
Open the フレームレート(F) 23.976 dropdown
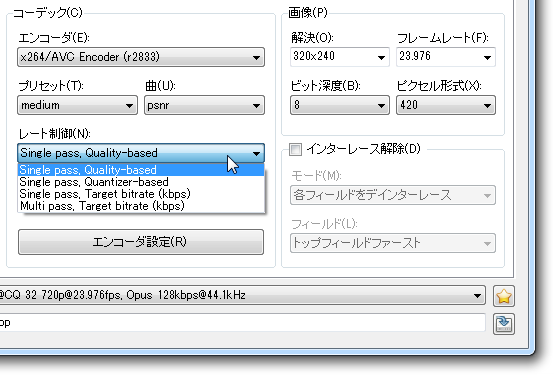[446, 57]
